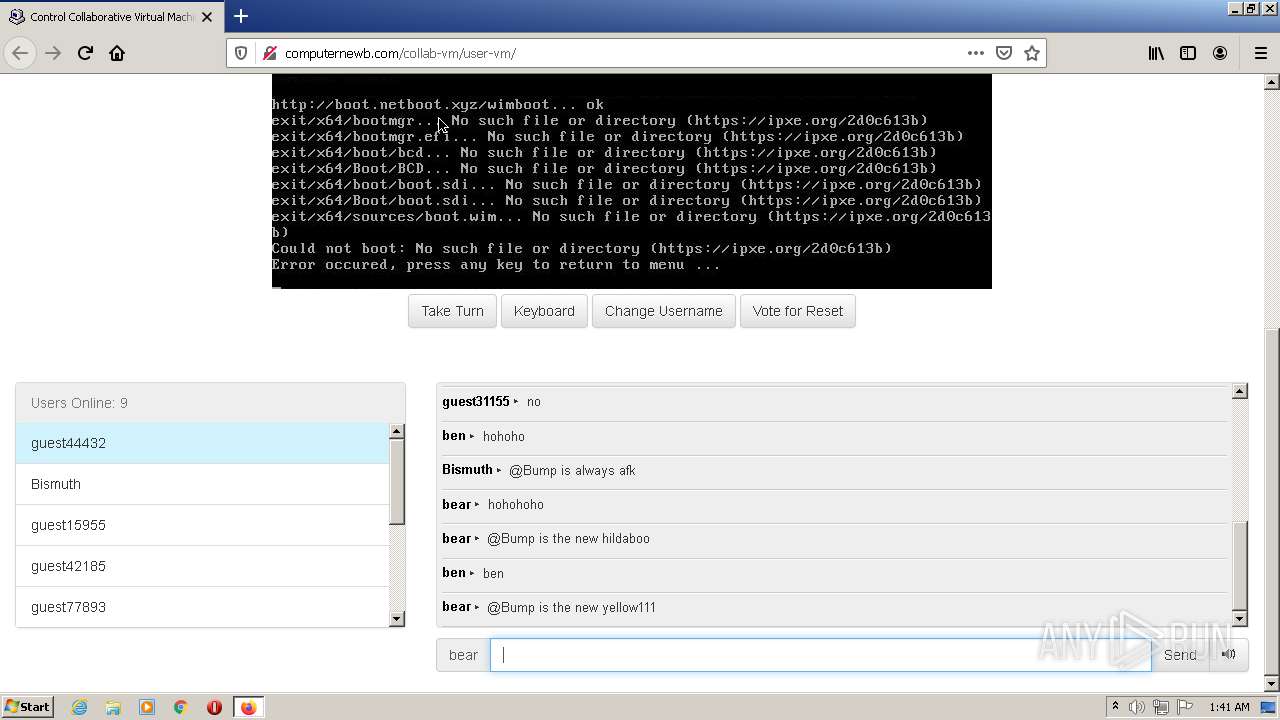The height and width of the screenshot is (720, 1280).
Task: Click the system clock 1:41 AM
Action: (1229, 707)
